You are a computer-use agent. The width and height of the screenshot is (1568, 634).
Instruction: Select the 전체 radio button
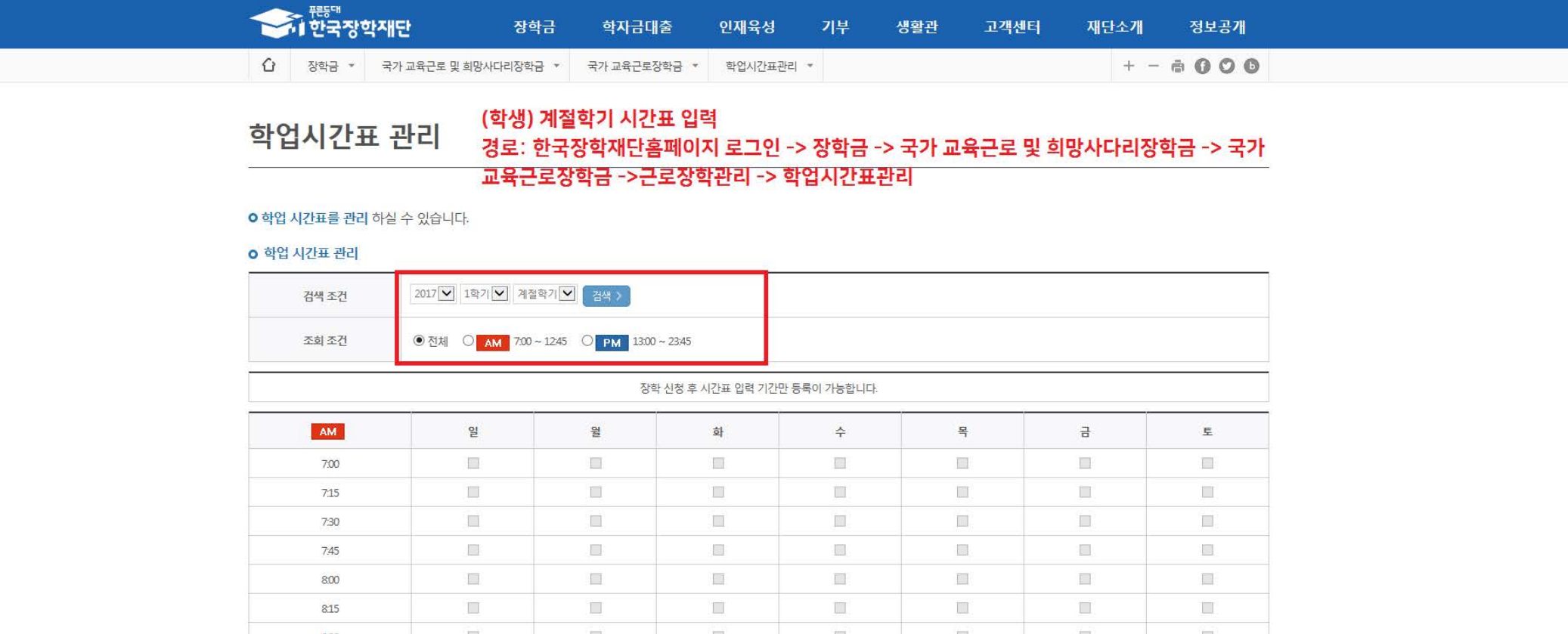point(419,341)
